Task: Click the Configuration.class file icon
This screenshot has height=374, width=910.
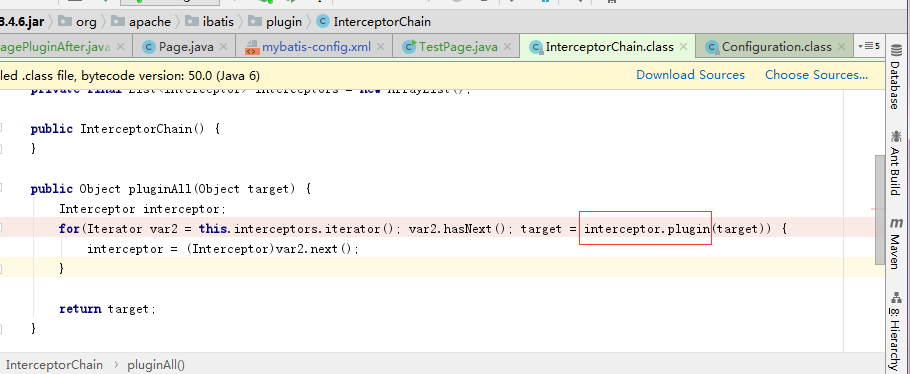Action: point(712,47)
